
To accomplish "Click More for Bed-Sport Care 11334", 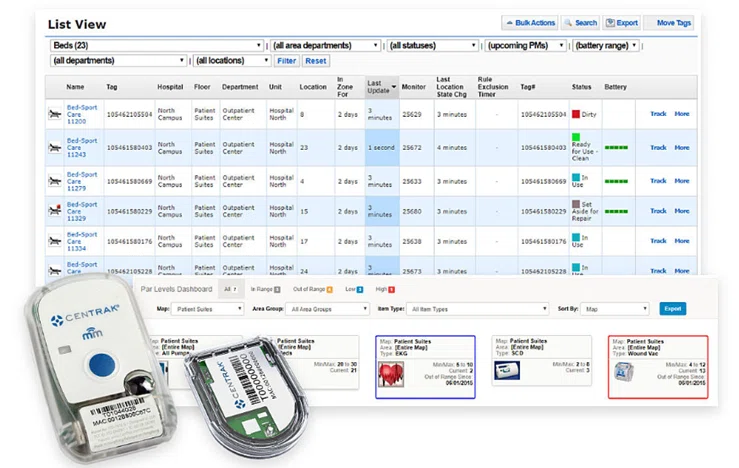I will (682, 240).
